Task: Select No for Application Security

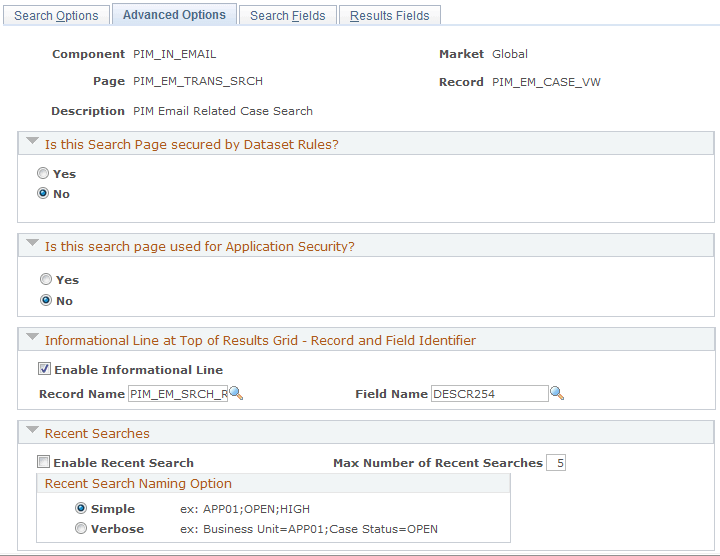Action: [x=46, y=300]
